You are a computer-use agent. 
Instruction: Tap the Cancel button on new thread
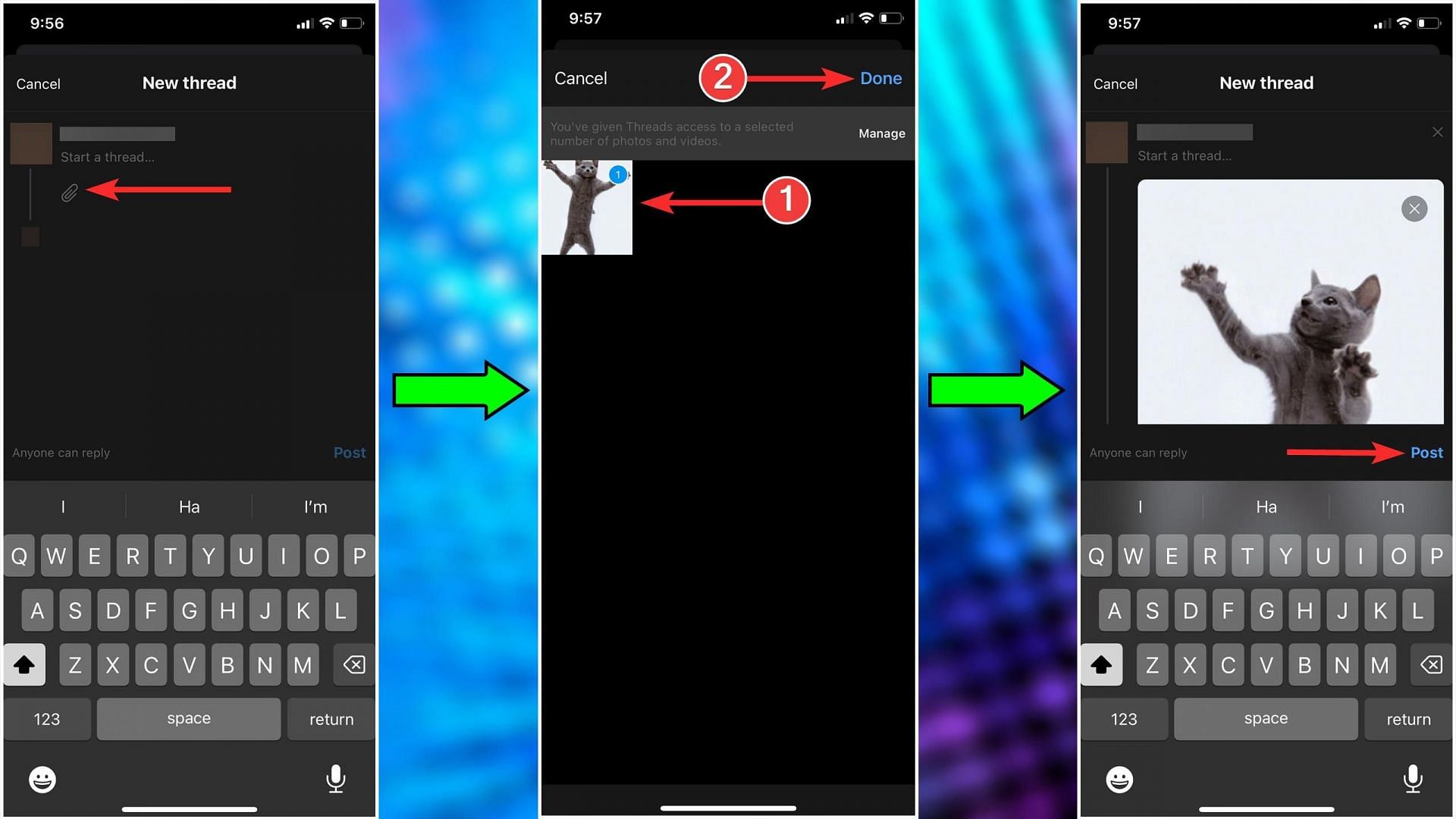pos(38,83)
